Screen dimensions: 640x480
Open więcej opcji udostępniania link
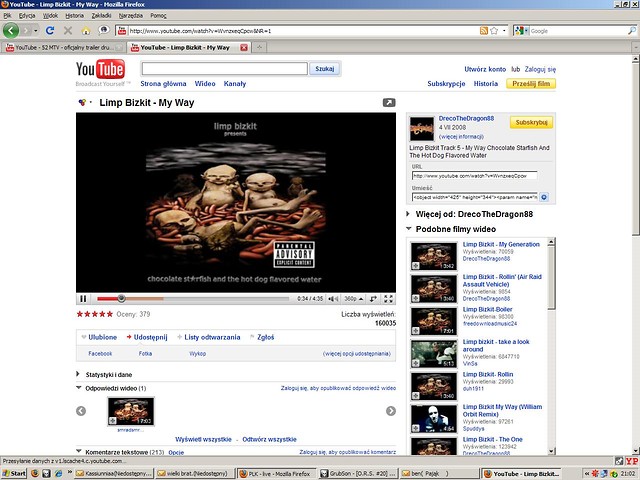pos(357,353)
